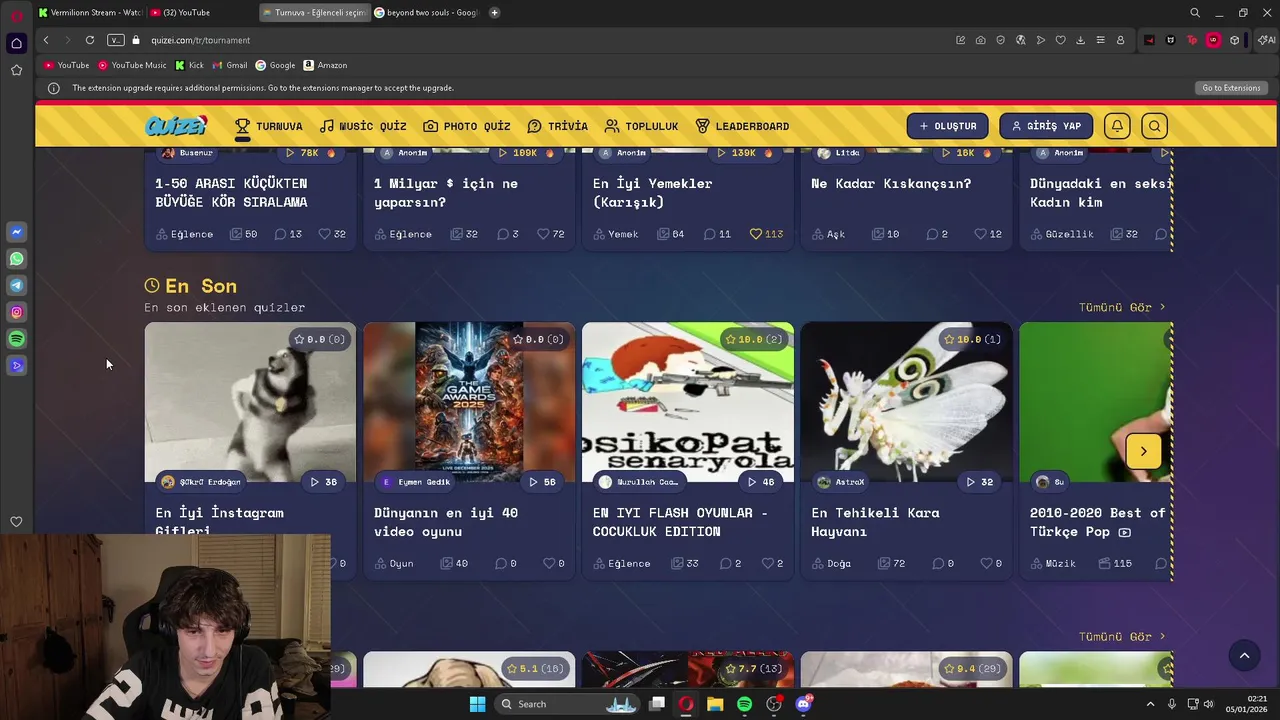Image resolution: width=1280 pixels, height=720 pixels.
Task: Open the account profile icon in toolbar
Action: tap(1120, 40)
